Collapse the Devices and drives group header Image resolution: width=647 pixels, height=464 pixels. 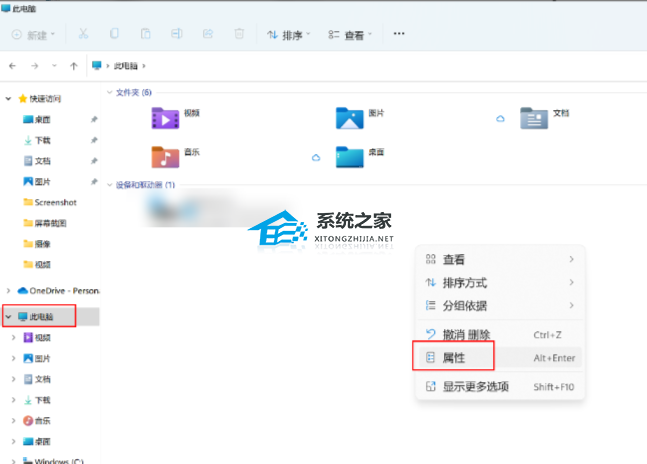point(110,185)
